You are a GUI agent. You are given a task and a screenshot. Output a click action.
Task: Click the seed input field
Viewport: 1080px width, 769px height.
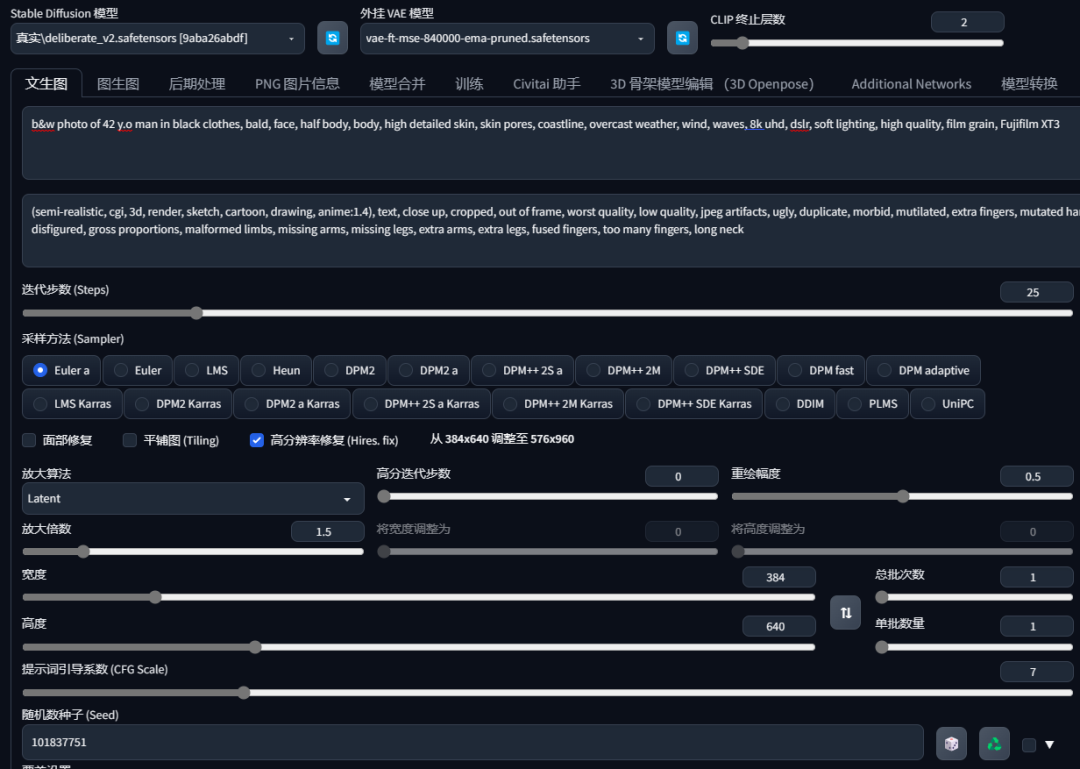[x=472, y=742]
